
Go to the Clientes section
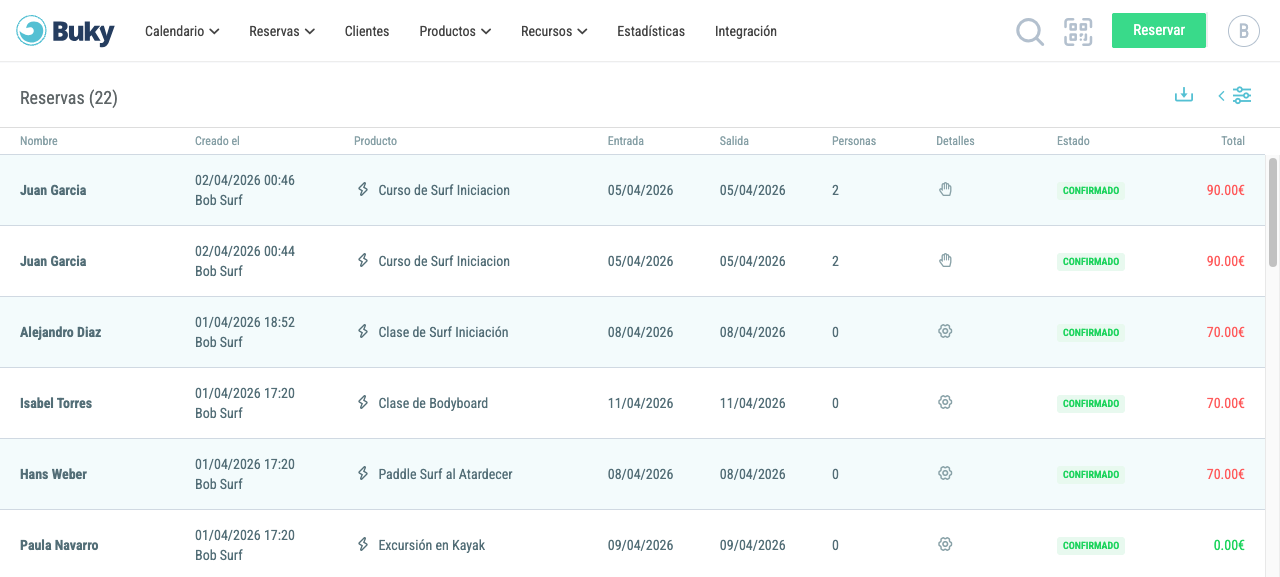click(x=367, y=31)
